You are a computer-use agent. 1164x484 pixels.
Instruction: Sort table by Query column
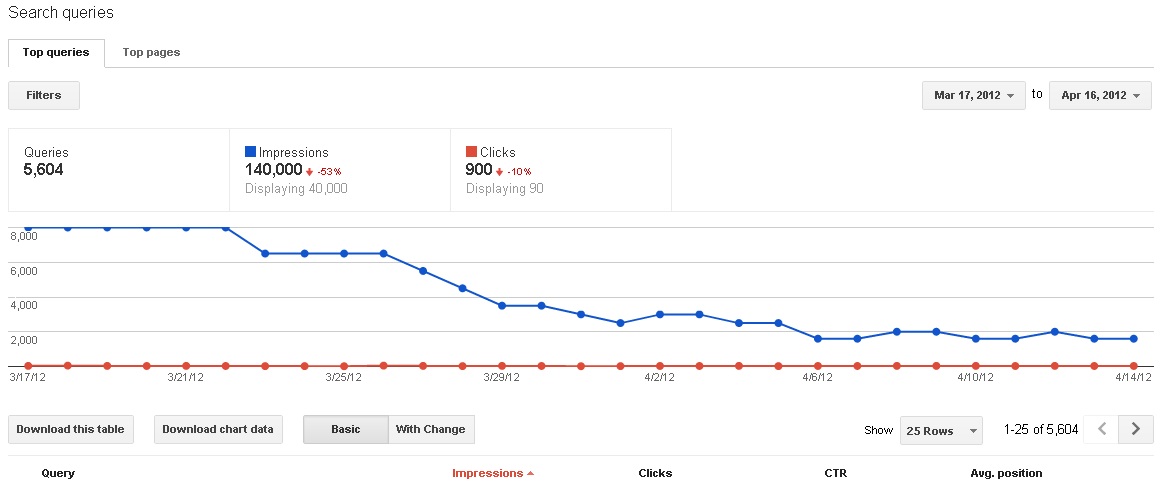coord(58,473)
